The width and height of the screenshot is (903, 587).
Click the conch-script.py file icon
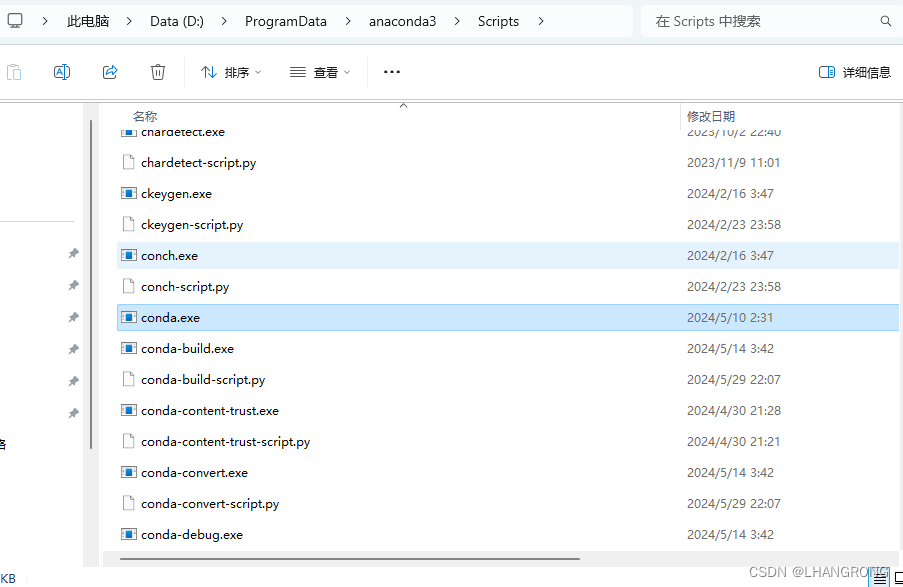click(128, 286)
